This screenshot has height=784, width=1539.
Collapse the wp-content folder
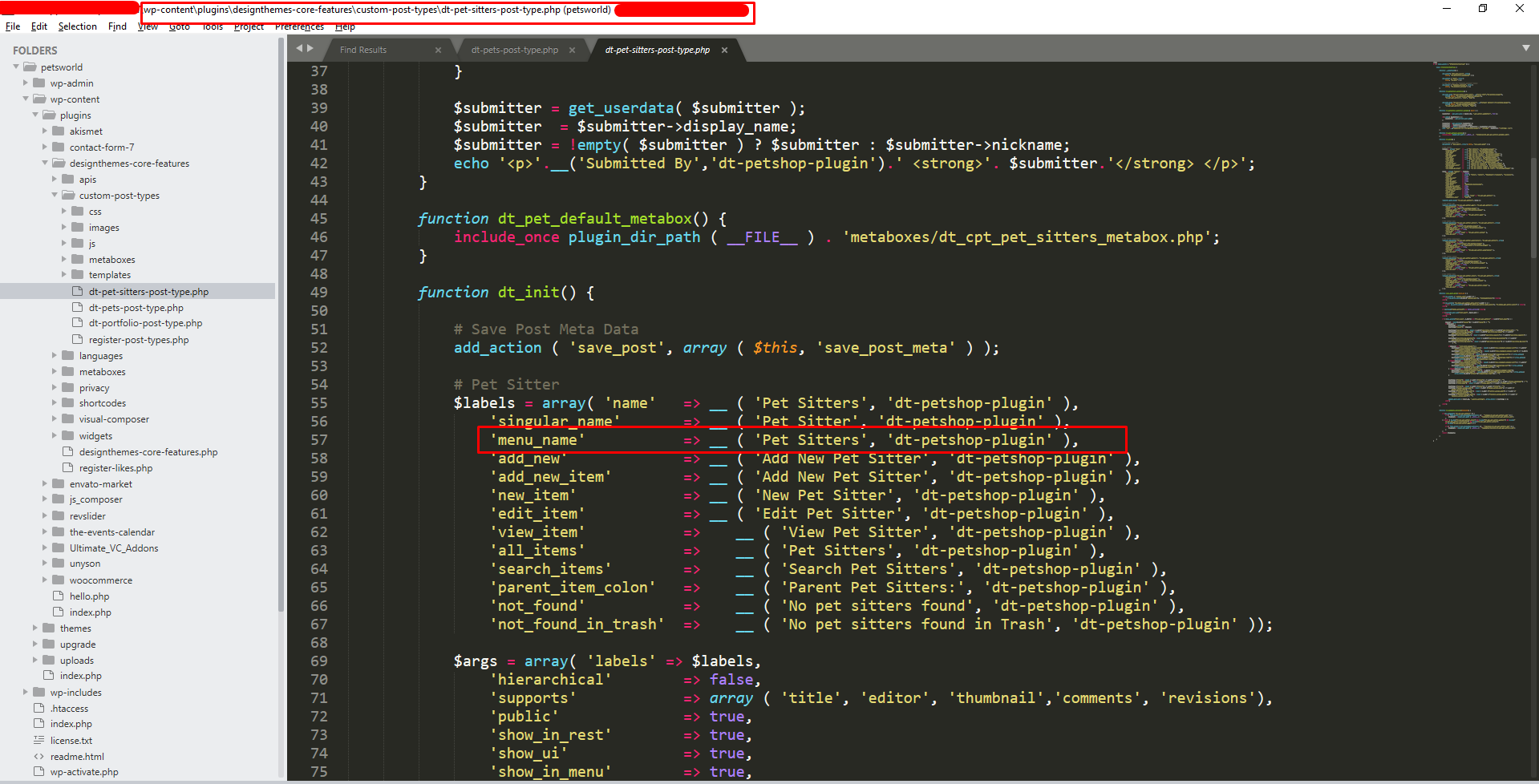(26, 99)
